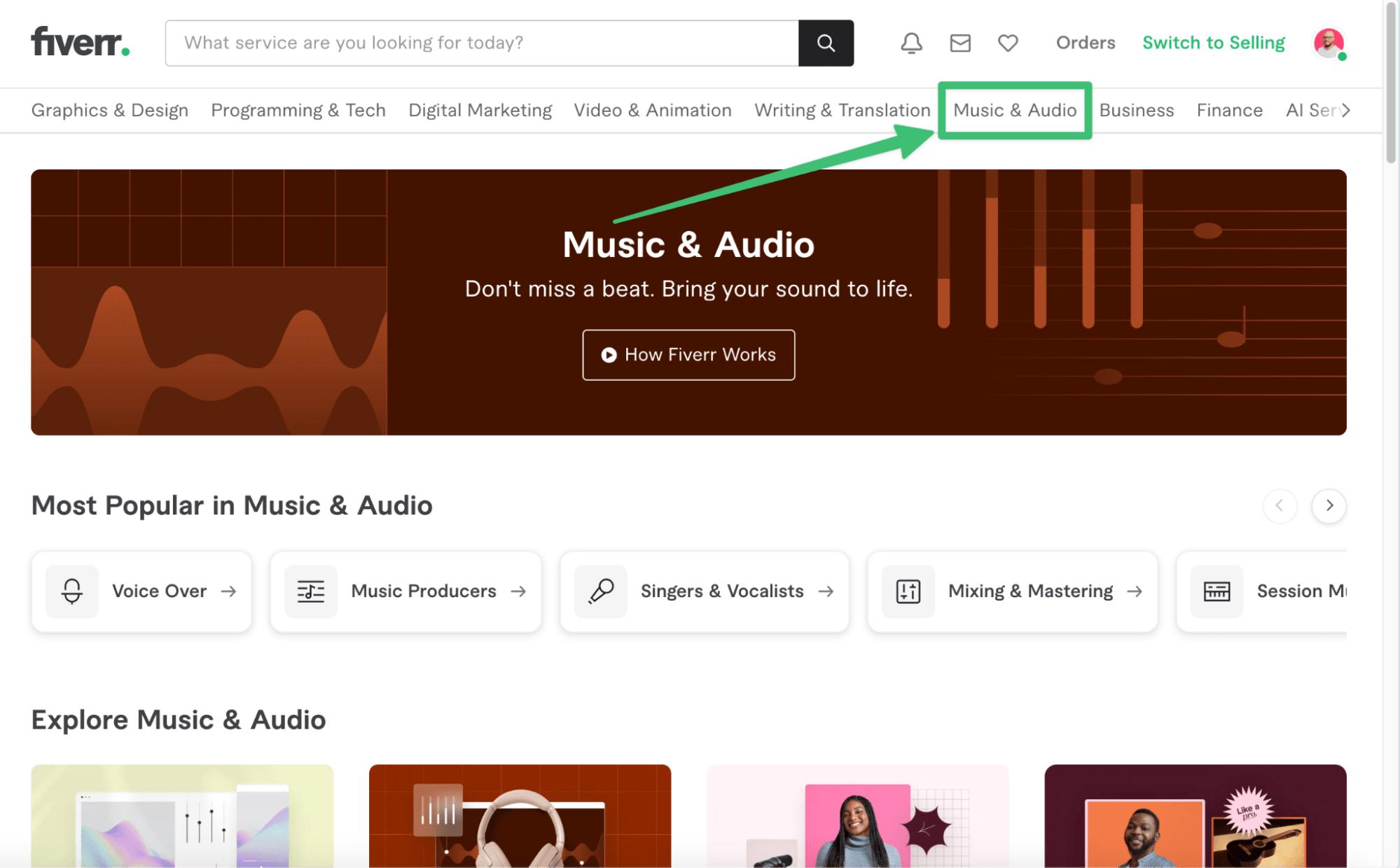The height and width of the screenshot is (868, 1400).
Task: Open Graphics & Design category
Action: point(110,110)
